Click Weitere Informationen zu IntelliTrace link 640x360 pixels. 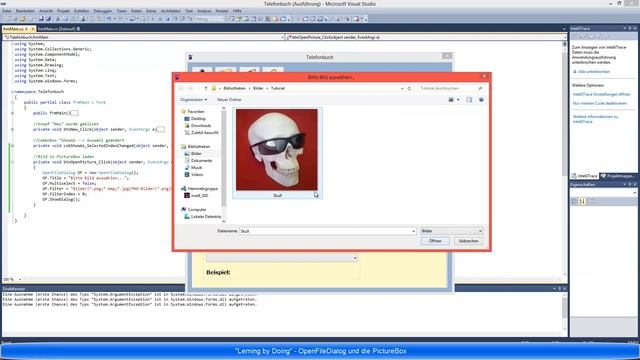pos(595,119)
